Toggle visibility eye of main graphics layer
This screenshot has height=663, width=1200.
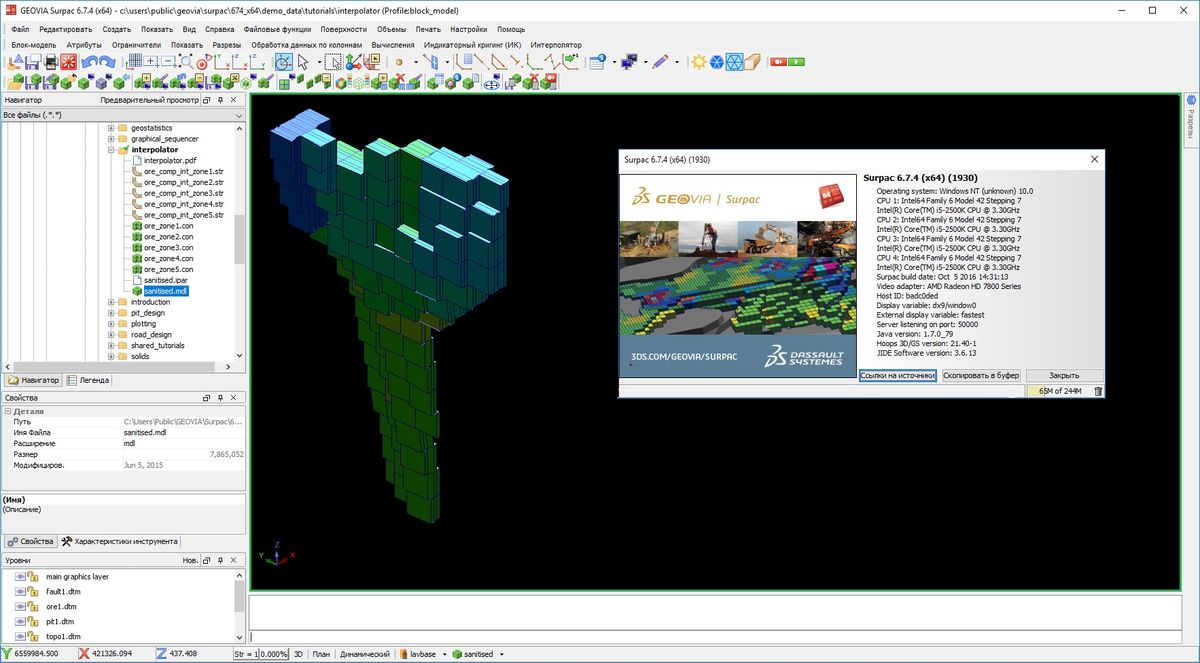20,577
